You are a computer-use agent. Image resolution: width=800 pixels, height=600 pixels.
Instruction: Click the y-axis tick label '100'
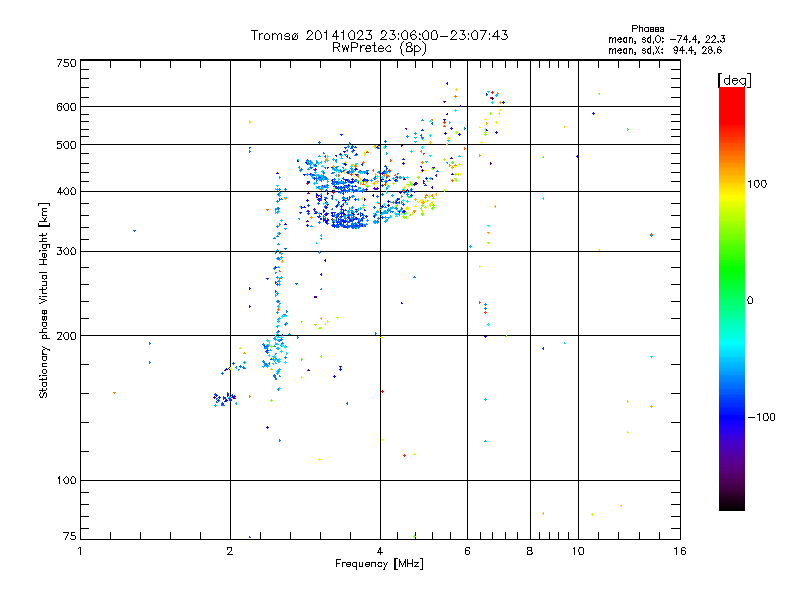tap(67, 481)
